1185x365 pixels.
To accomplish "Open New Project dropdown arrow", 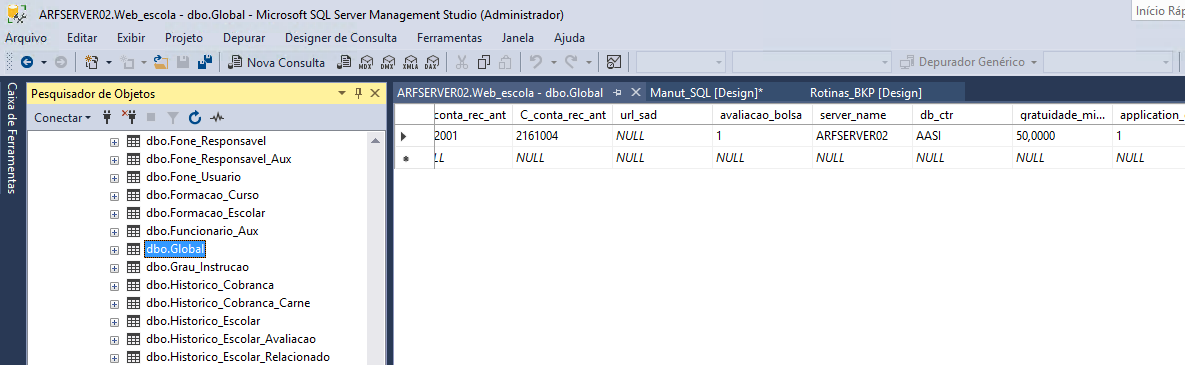I will coord(109,62).
